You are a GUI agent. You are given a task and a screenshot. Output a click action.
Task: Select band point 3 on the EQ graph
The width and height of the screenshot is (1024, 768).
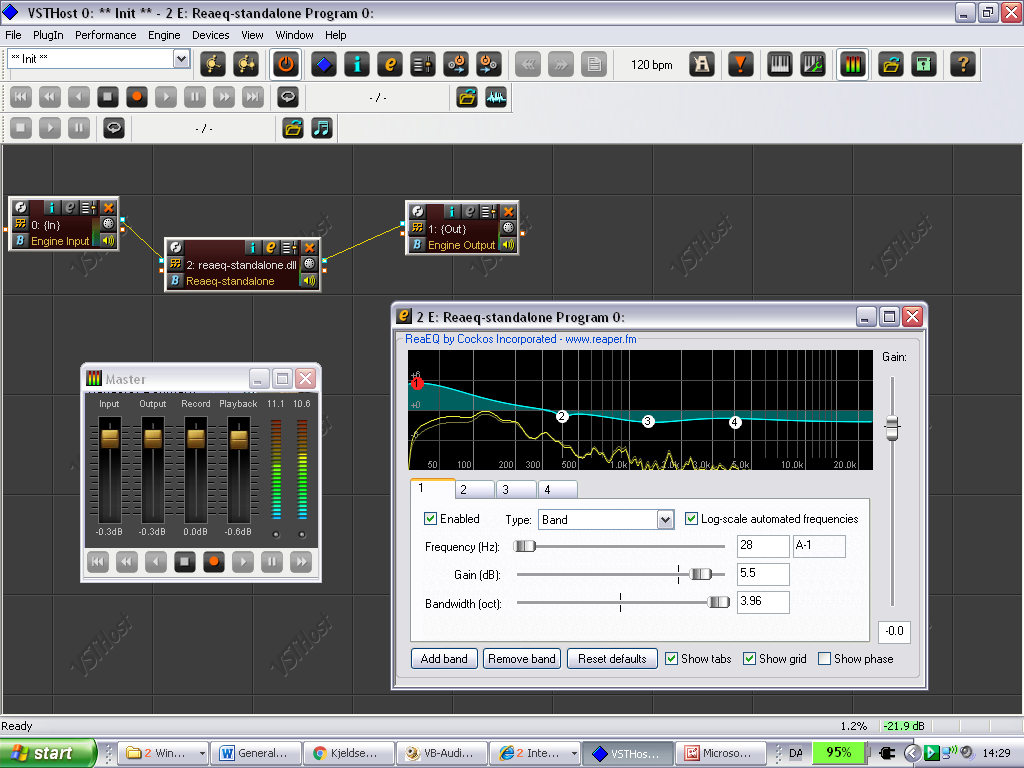647,421
